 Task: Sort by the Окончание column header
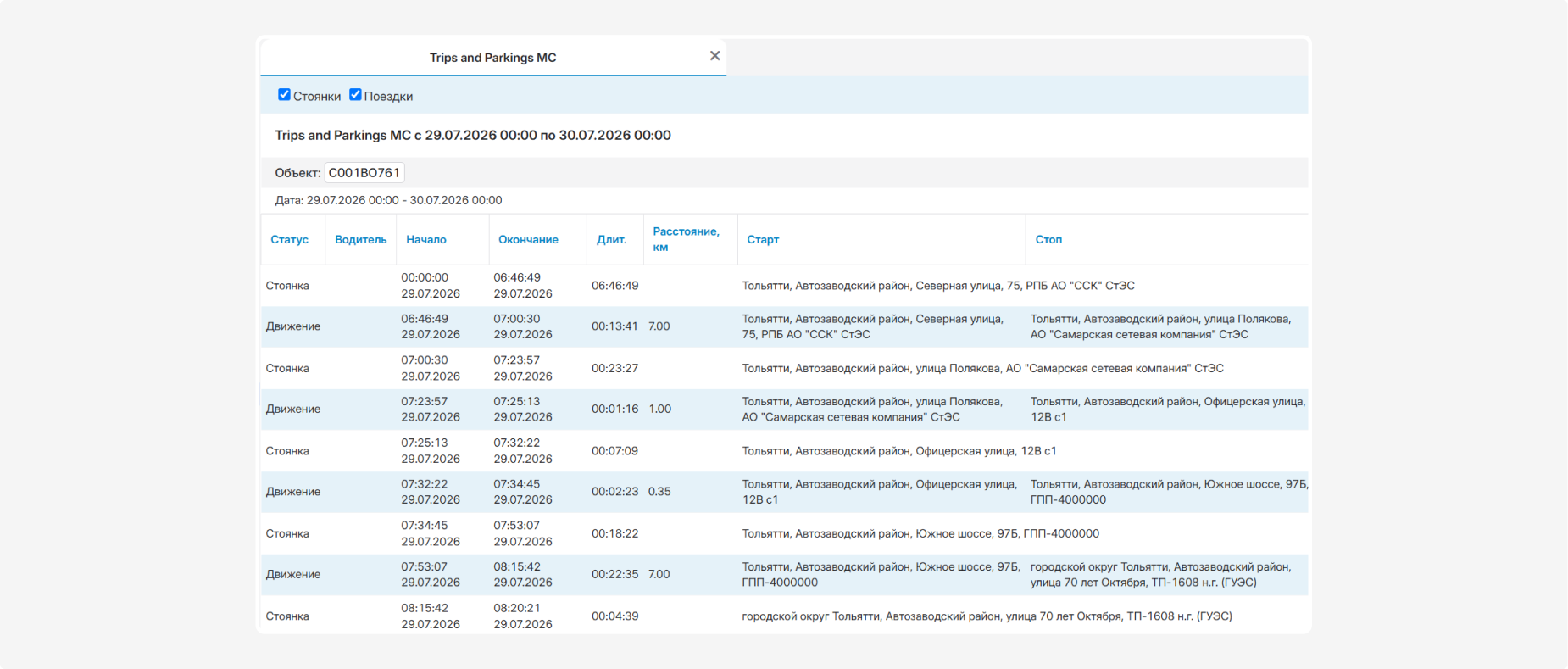528,240
